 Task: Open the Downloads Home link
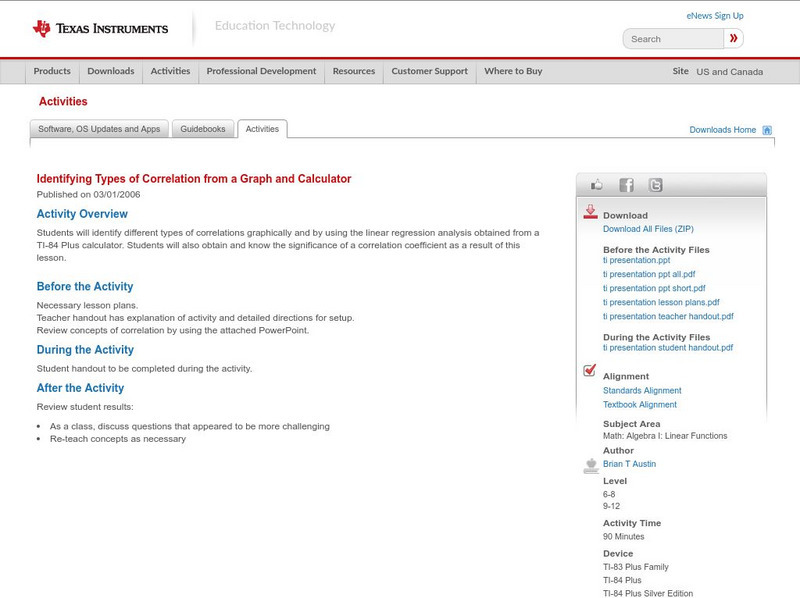coord(722,130)
